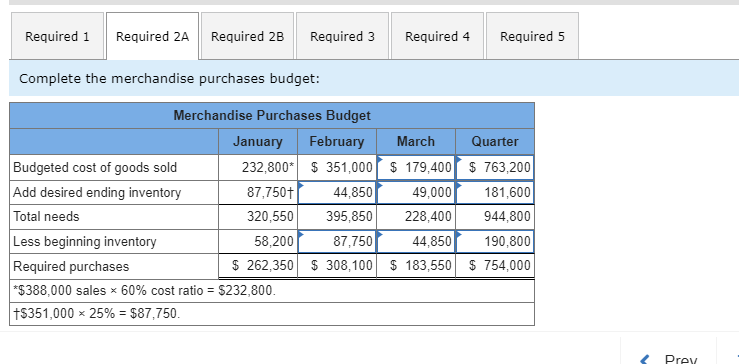Click Quarter total needs 944,800

[x=495, y=217]
